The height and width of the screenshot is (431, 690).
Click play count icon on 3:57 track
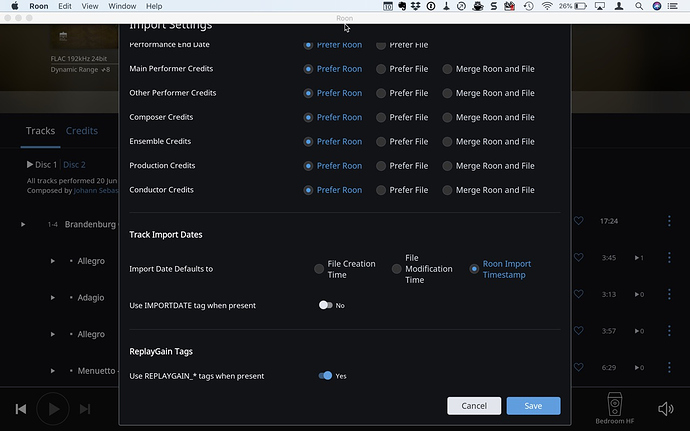coord(639,331)
